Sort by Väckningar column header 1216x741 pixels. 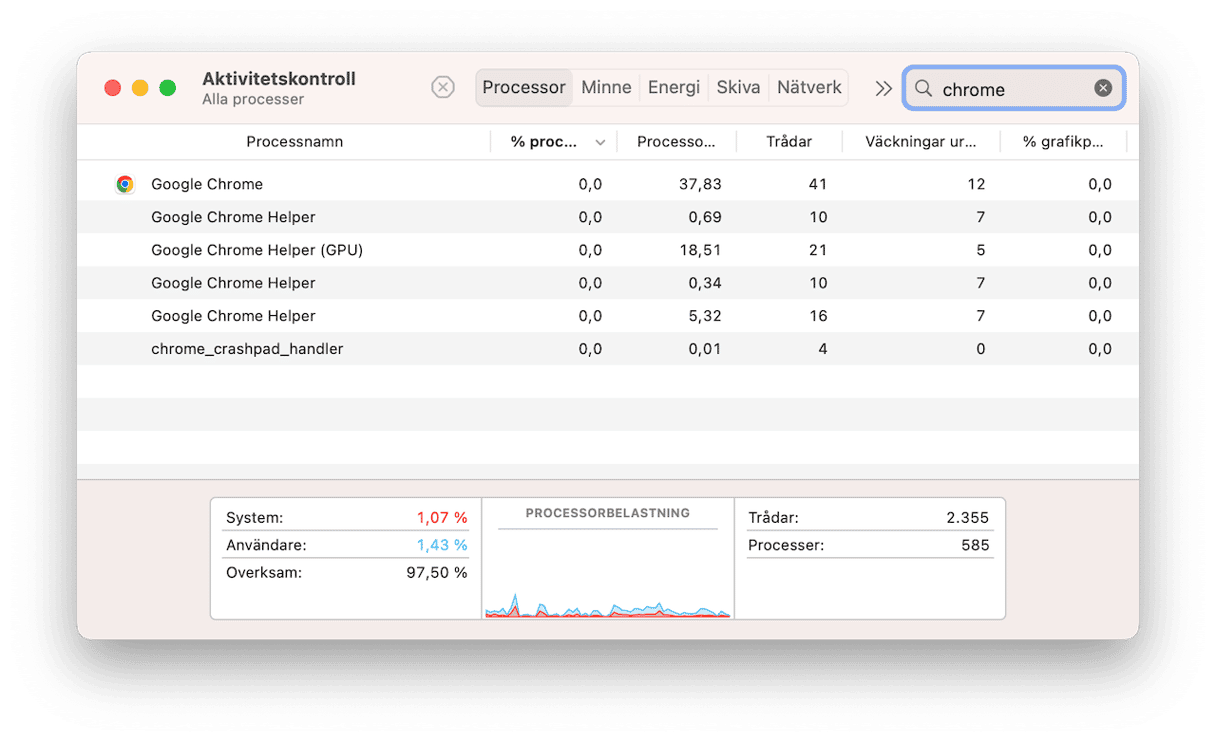920,142
